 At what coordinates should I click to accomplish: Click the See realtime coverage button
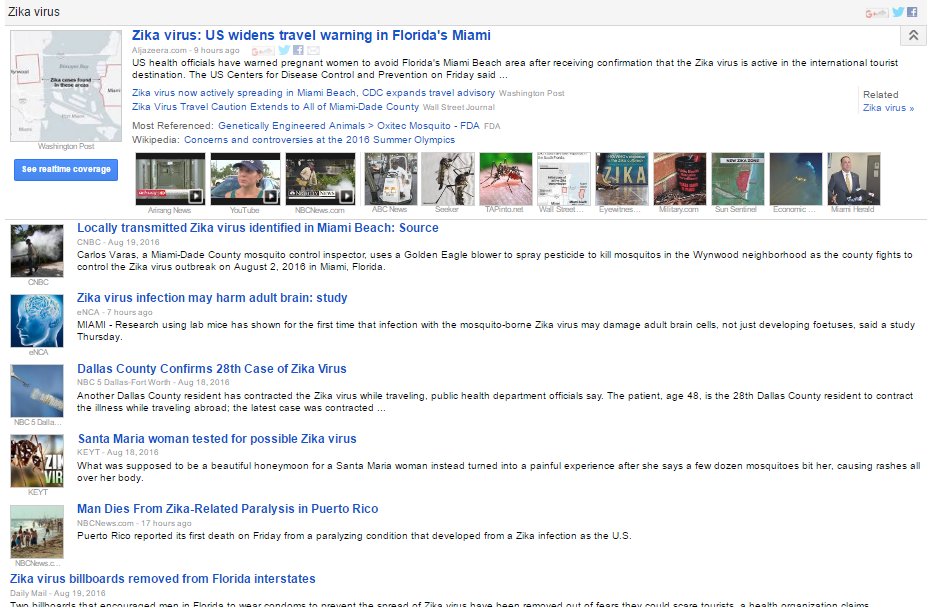click(x=66, y=170)
